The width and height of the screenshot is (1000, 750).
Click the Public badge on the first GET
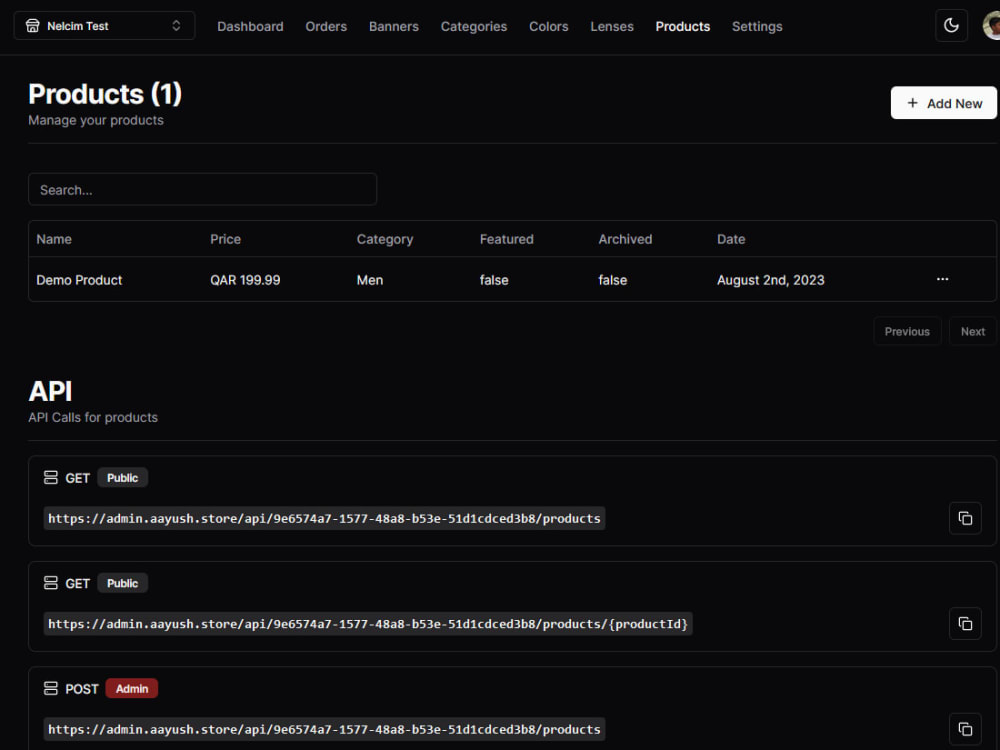pyautogui.click(x=122, y=477)
